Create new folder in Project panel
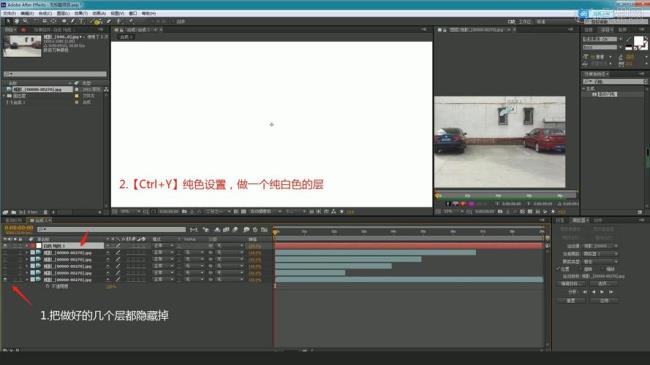This screenshot has width=650, height=365. coord(14,212)
